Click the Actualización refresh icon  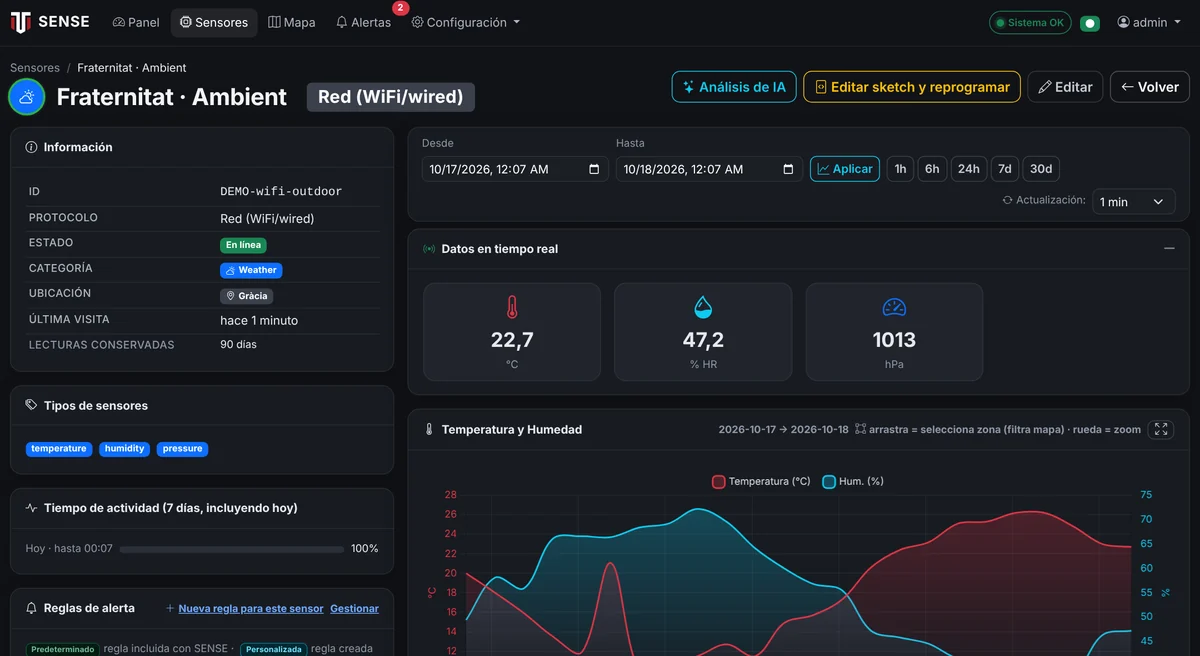(x=1008, y=200)
